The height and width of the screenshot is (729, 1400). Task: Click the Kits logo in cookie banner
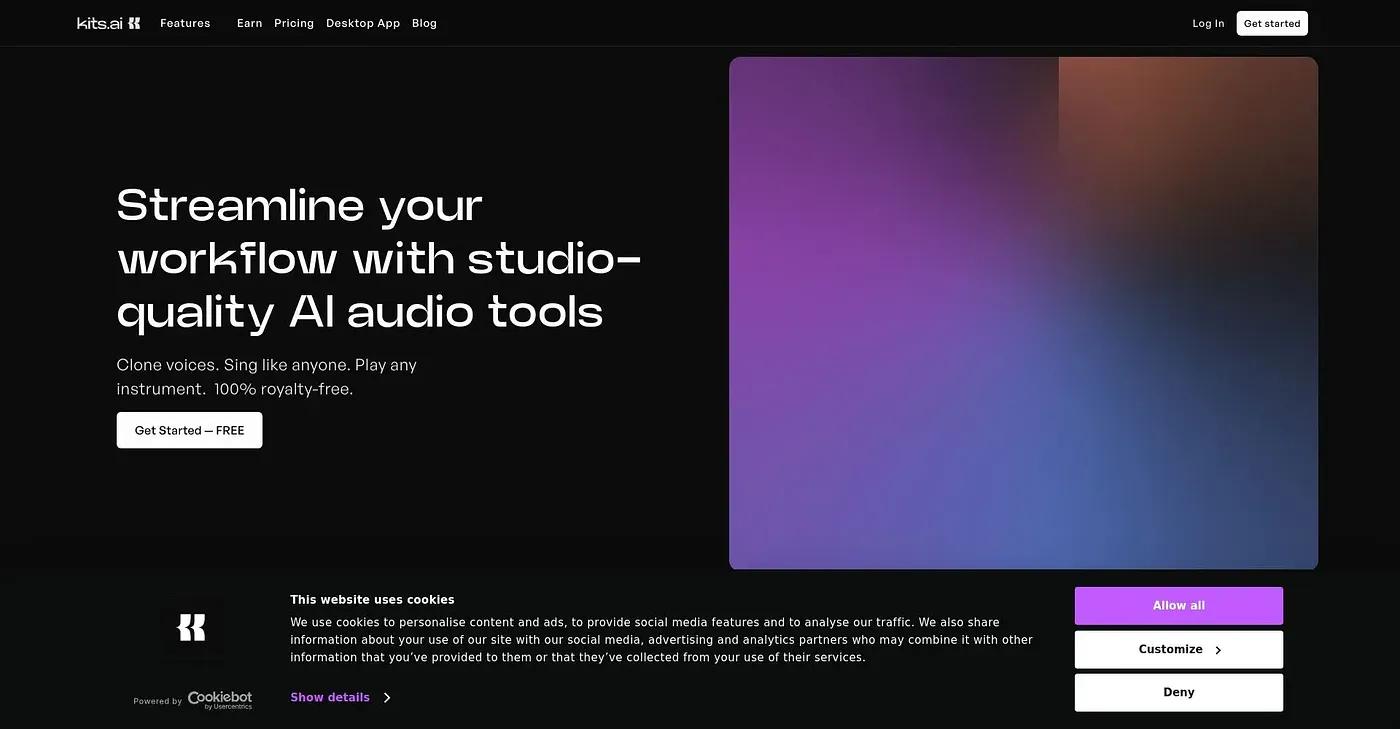click(191, 627)
